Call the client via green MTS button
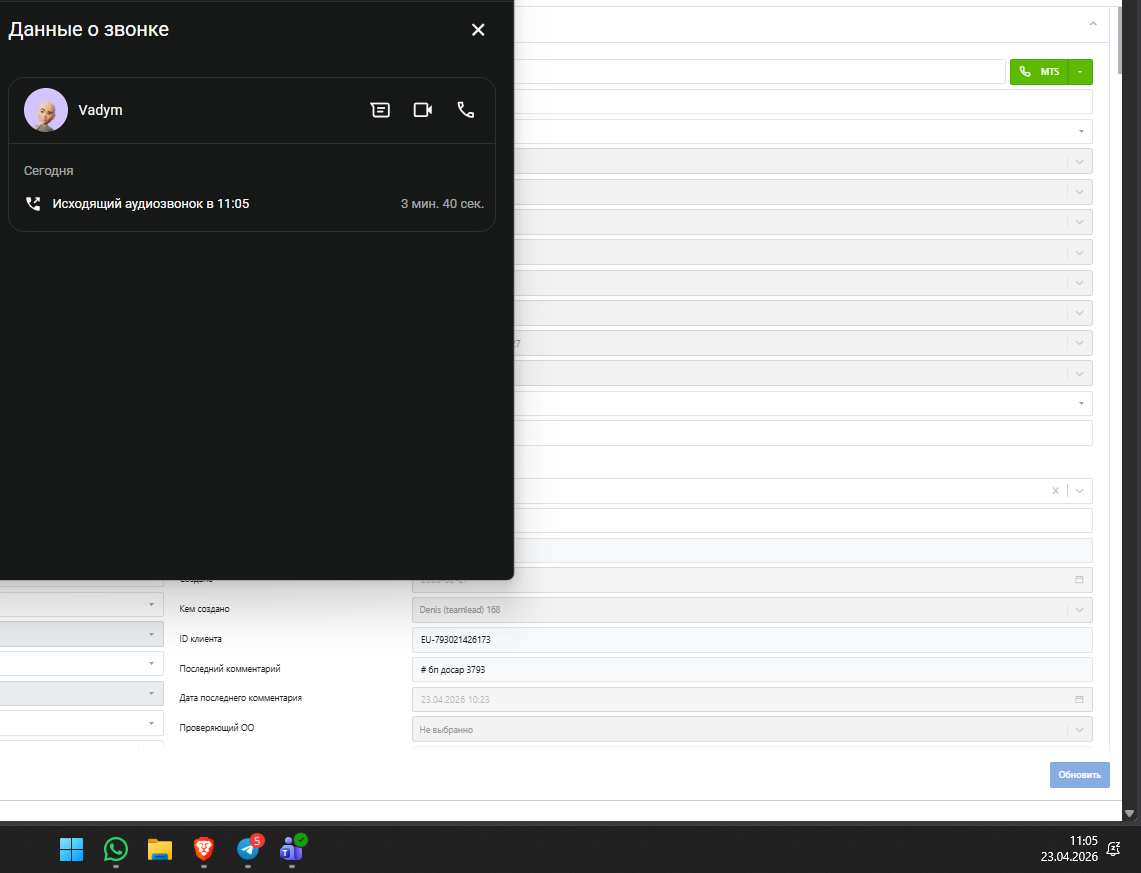The width and height of the screenshot is (1141, 873). (x=1039, y=71)
